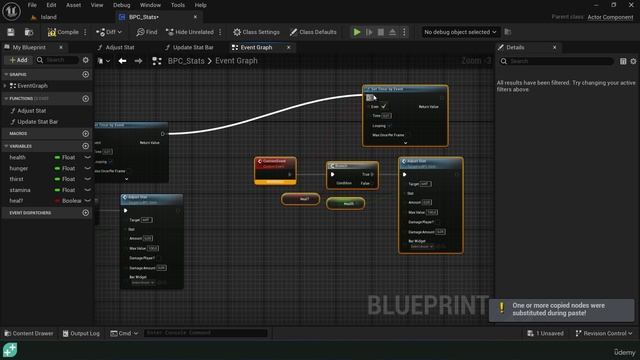640x360 pixels.
Task: Click the Add button in My Blueprint
Action: tap(18, 60)
